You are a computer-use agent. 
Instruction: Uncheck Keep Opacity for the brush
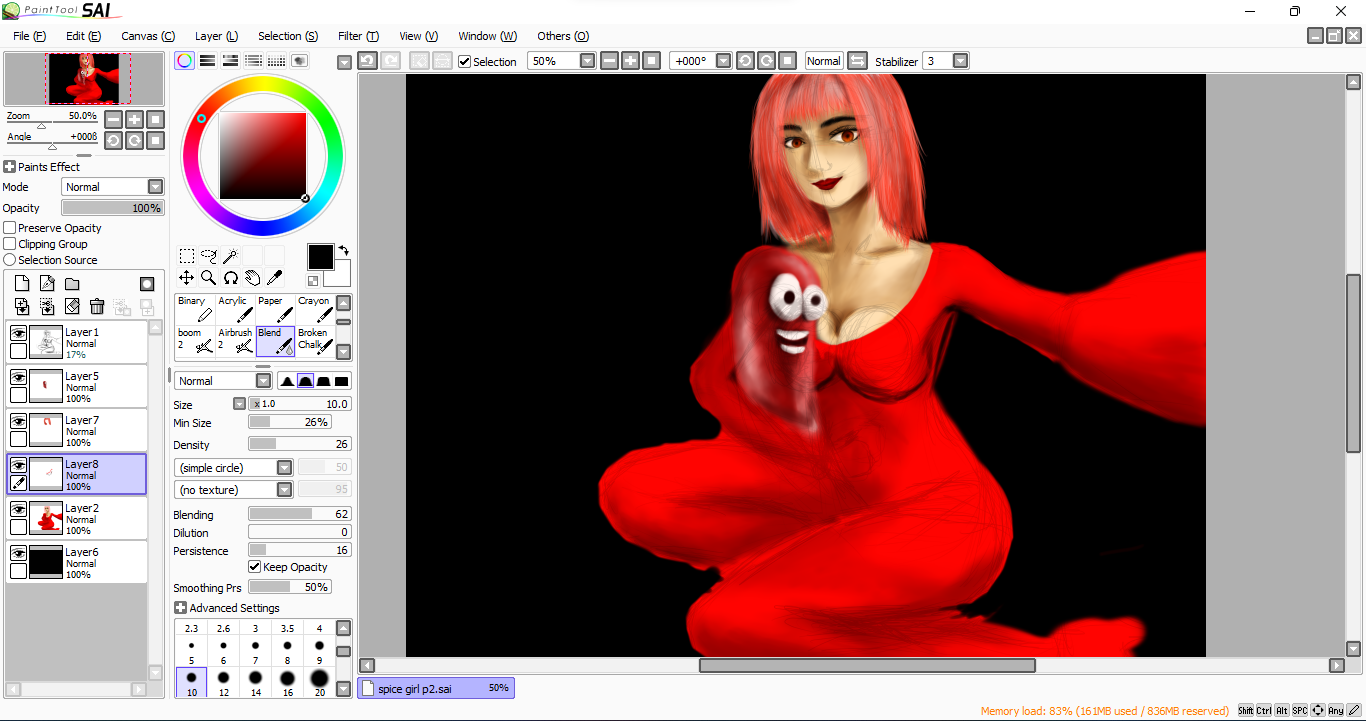pyautogui.click(x=254, y=567)
